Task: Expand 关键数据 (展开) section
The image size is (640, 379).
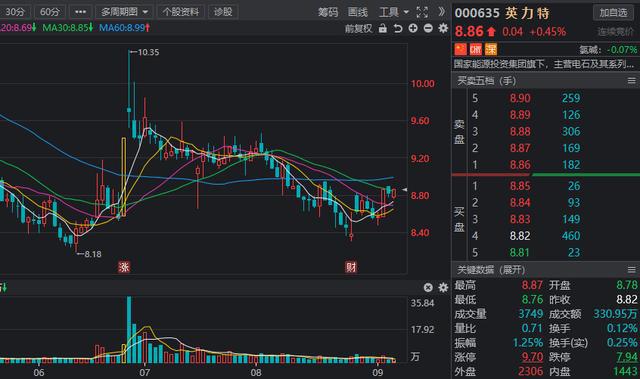Action: (490, 270)
